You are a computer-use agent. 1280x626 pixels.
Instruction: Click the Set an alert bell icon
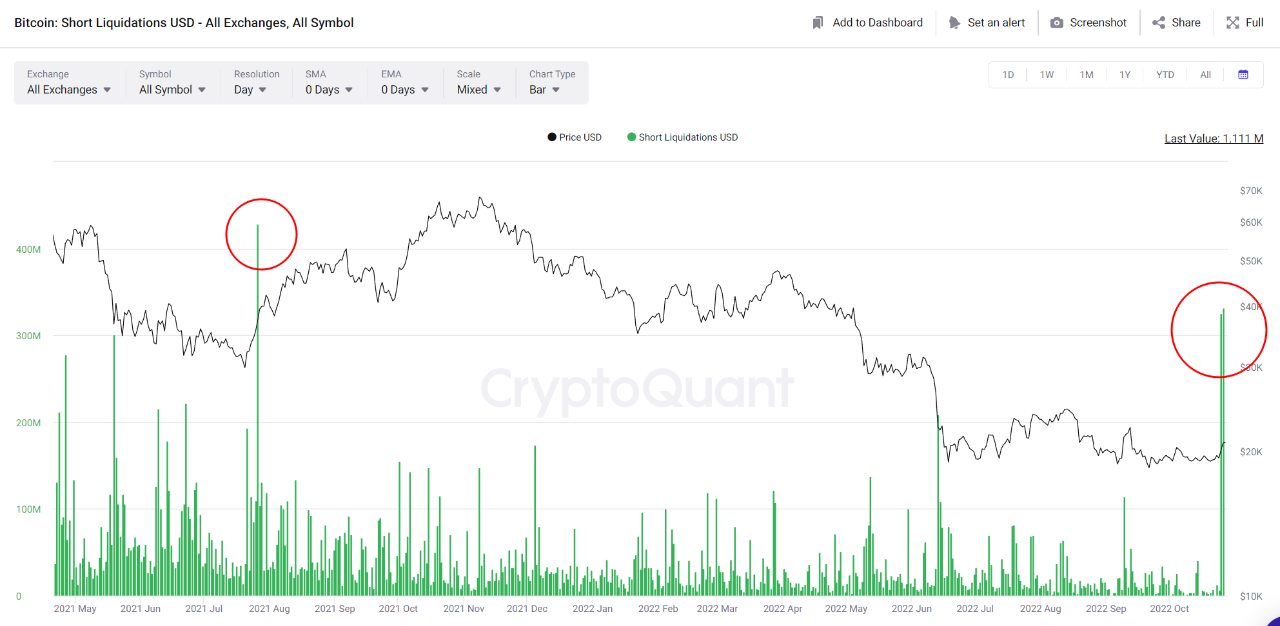[955, 22]
